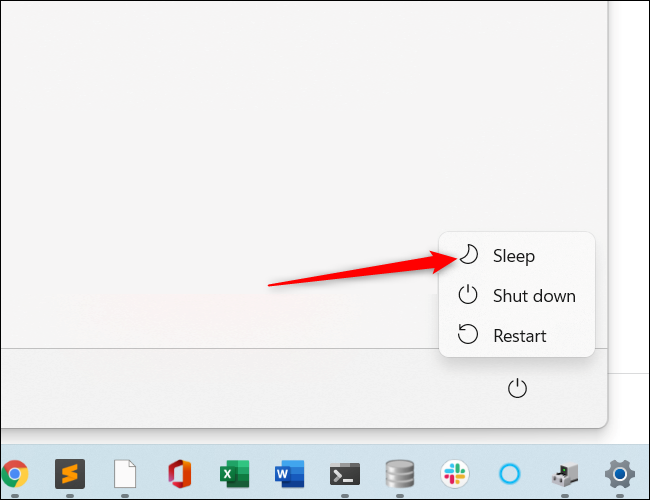Screen dimensions: 650x500
Task: Click the power symbol beside Shut down
Action: pyautogui.click(x=468, y=295)
